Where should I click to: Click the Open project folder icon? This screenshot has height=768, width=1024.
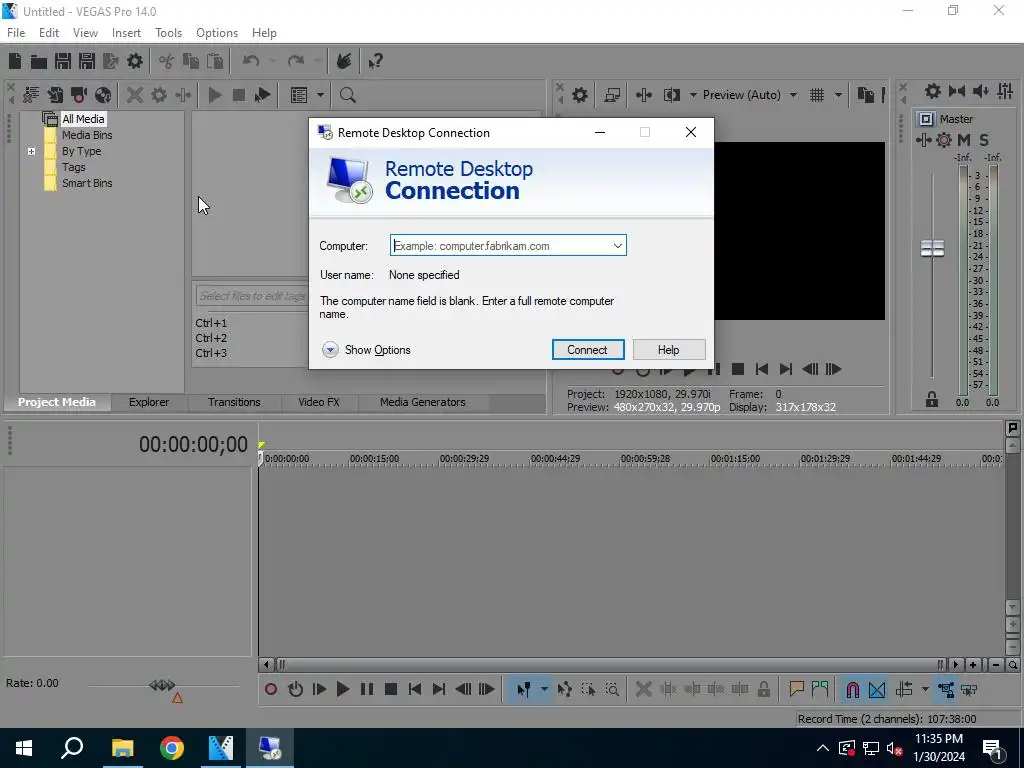click(39, 61)
